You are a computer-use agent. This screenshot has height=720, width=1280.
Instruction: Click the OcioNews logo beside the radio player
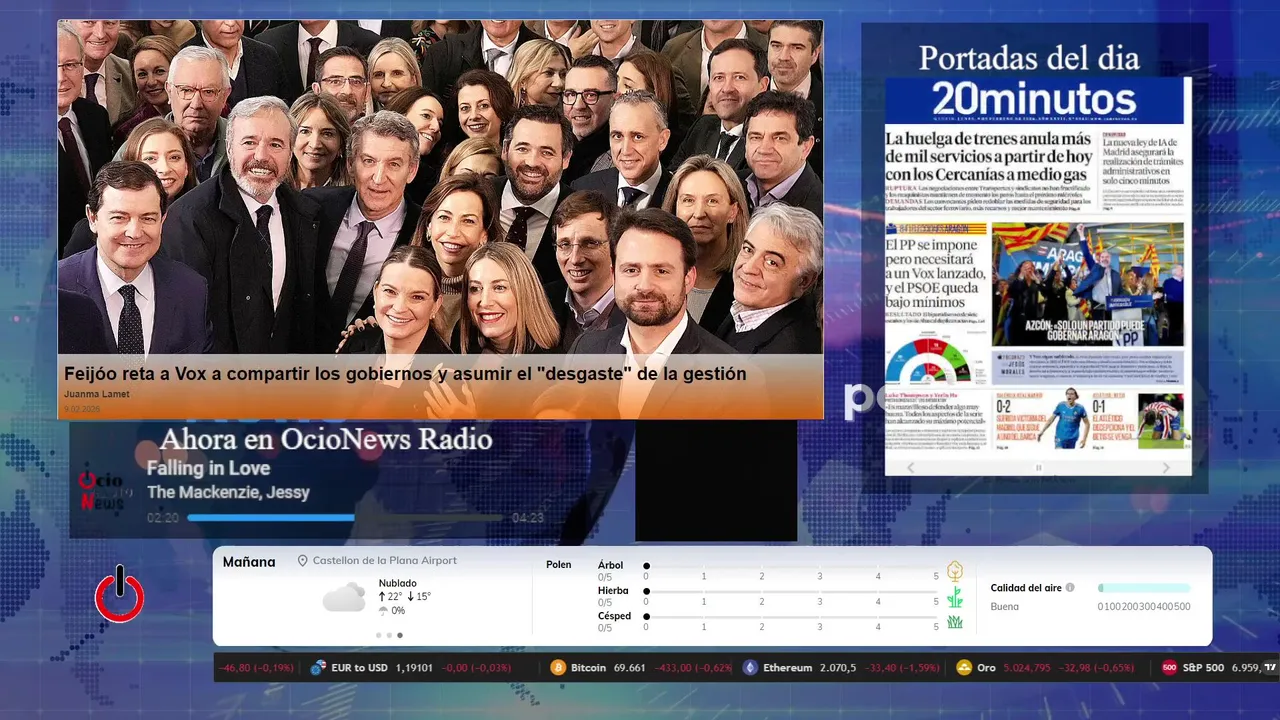click(x=105, y=490)
